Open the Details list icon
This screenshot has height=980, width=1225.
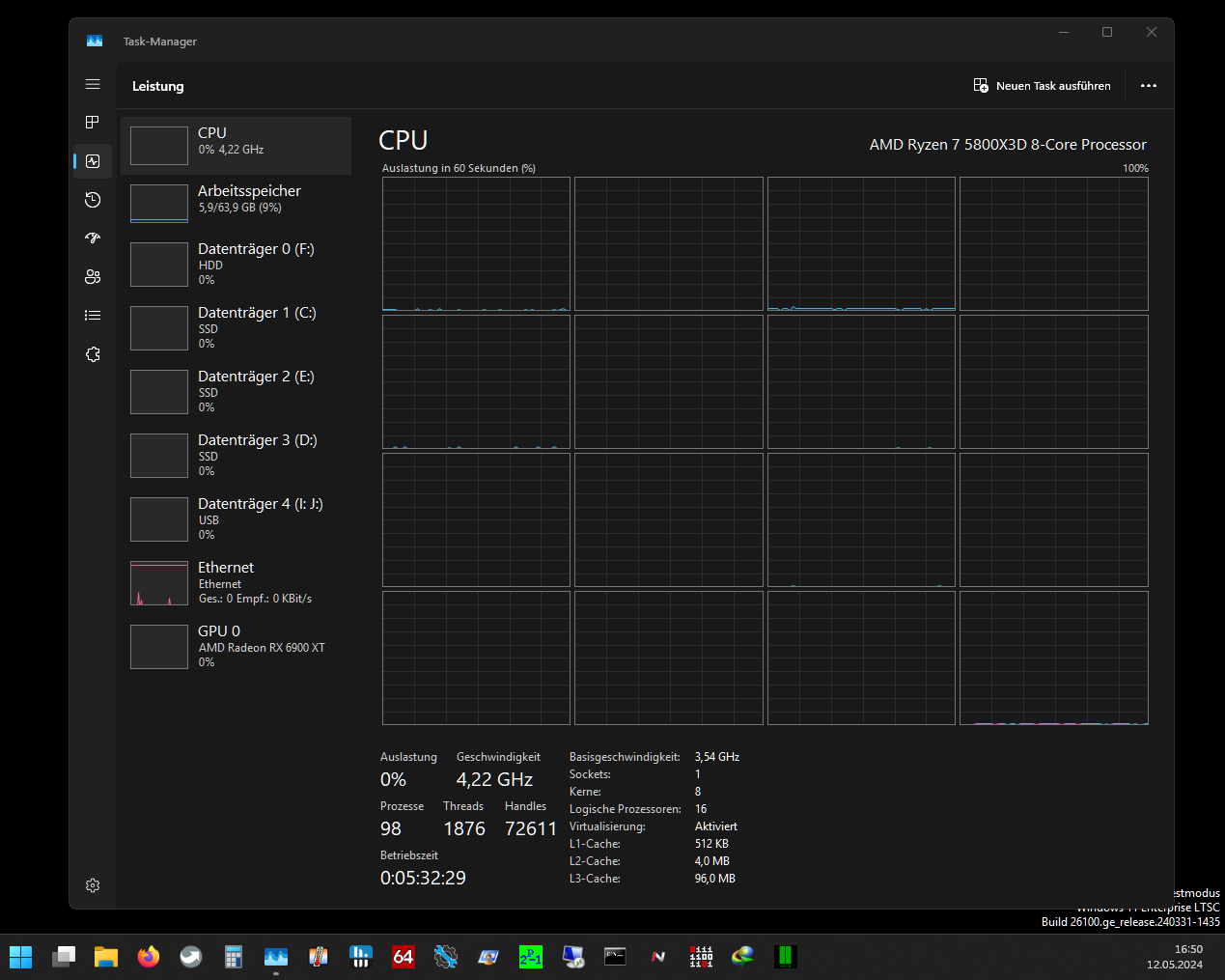pos(93,315)
